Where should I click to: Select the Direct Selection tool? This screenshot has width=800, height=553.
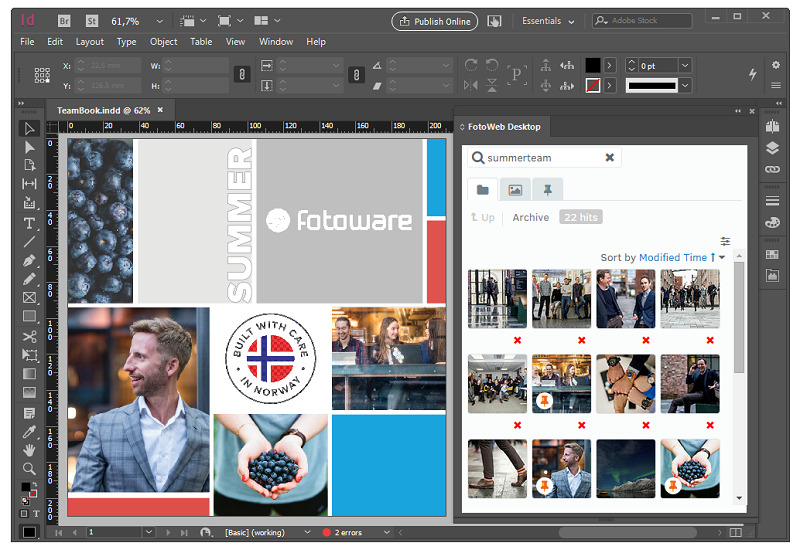click(30, 147)
